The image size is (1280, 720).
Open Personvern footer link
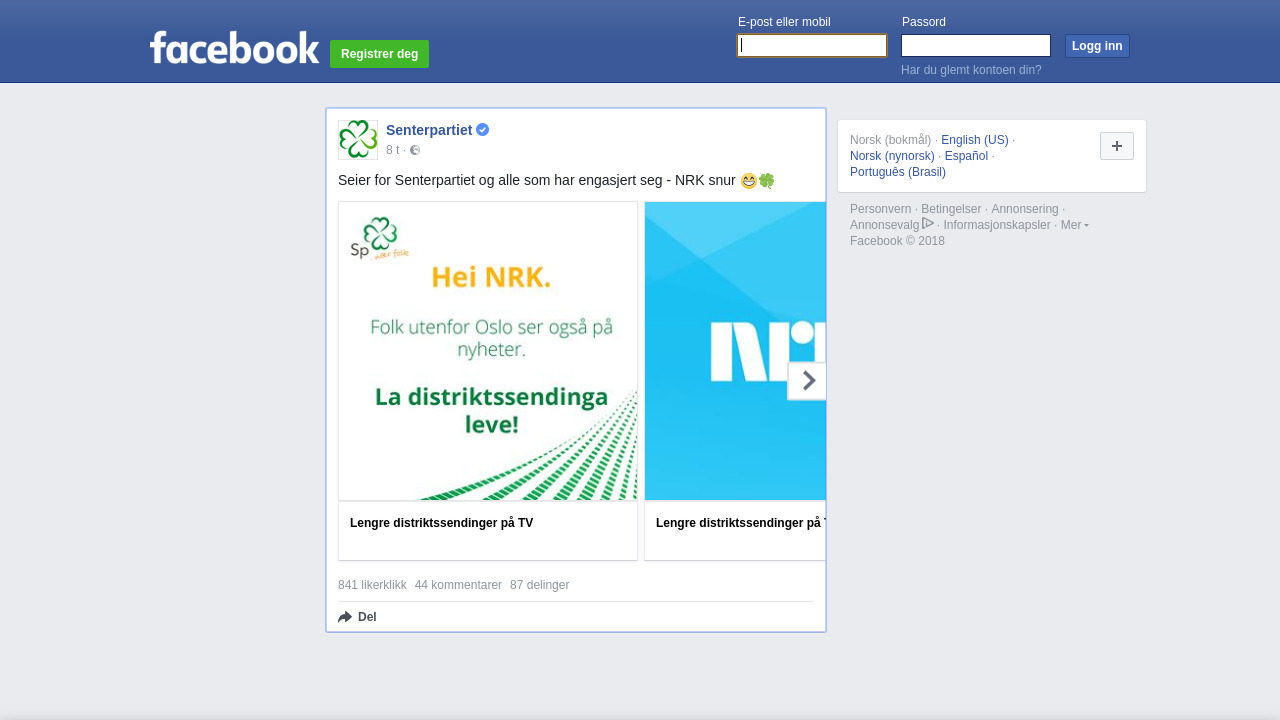[x=880, y=209]
